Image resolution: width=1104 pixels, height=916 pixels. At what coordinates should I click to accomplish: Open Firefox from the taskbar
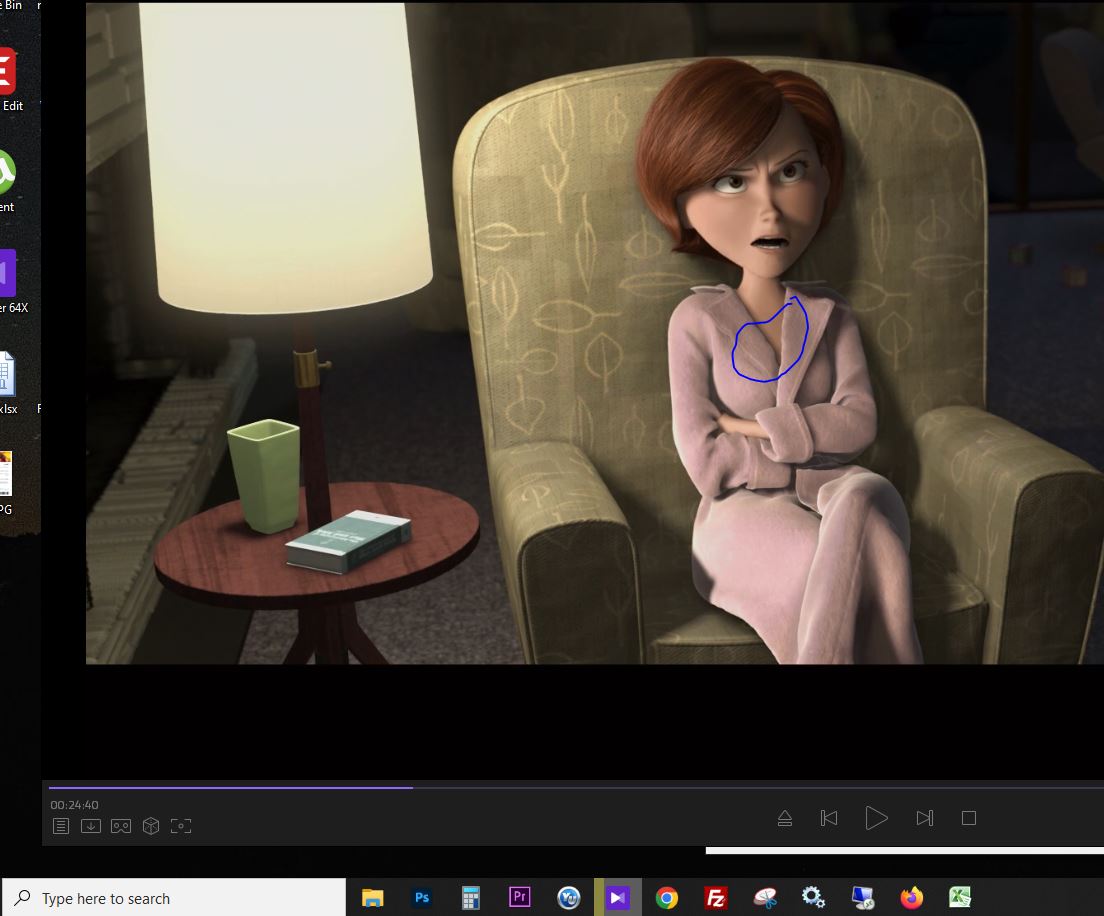911,898
